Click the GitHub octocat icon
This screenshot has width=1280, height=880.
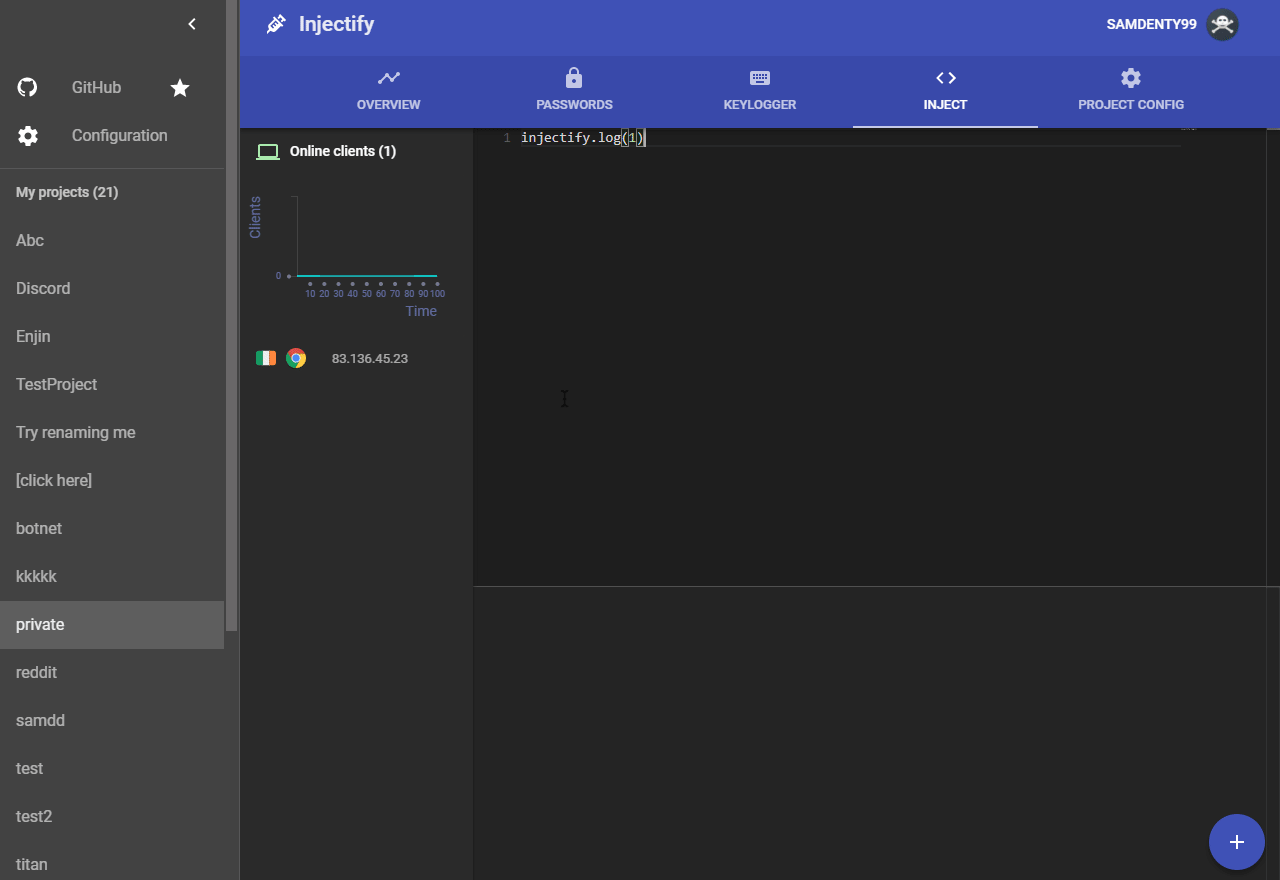(x=28, y=88)
